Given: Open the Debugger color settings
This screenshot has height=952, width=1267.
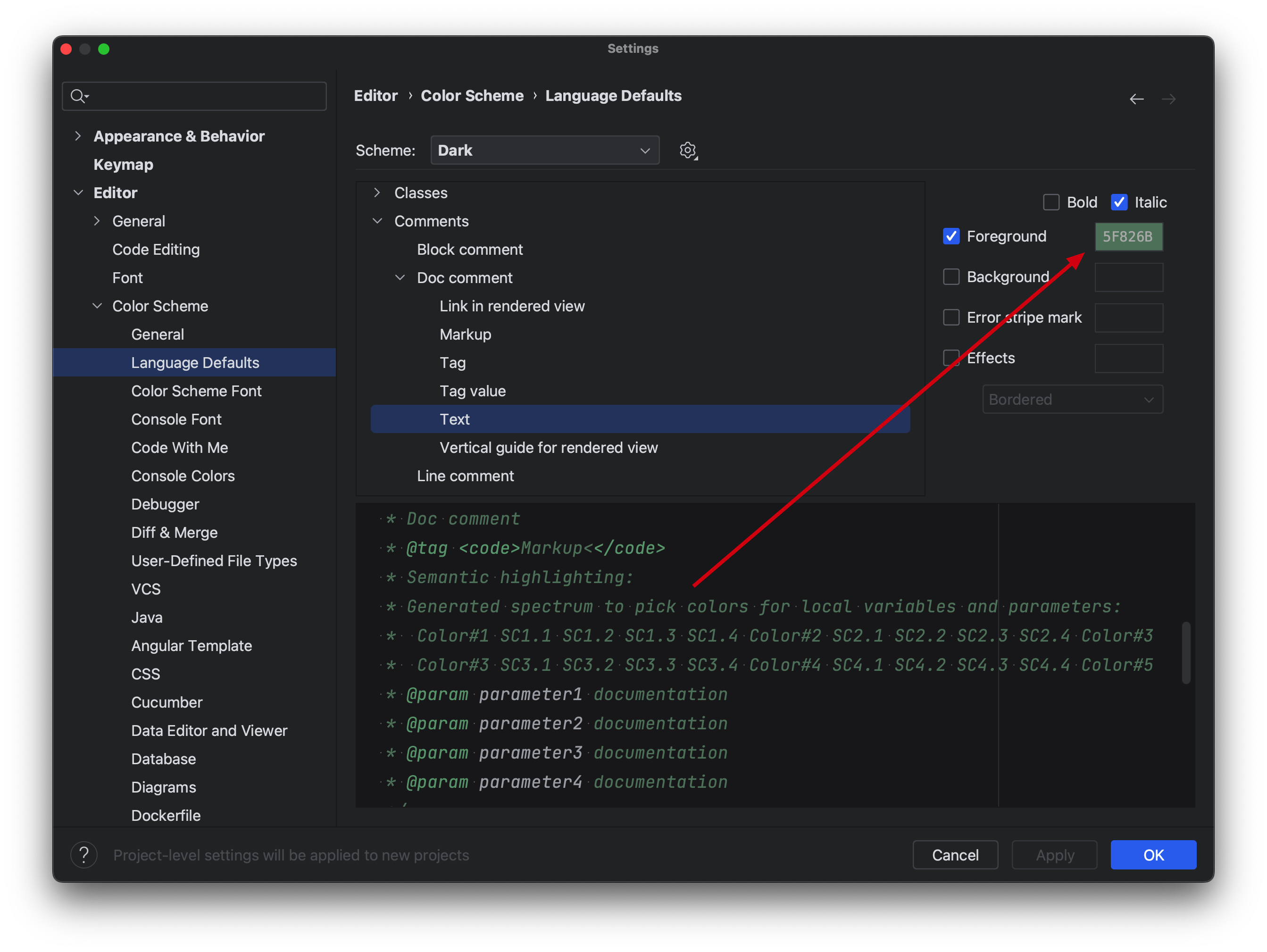Looking at the screenshot, I should 165,504.
